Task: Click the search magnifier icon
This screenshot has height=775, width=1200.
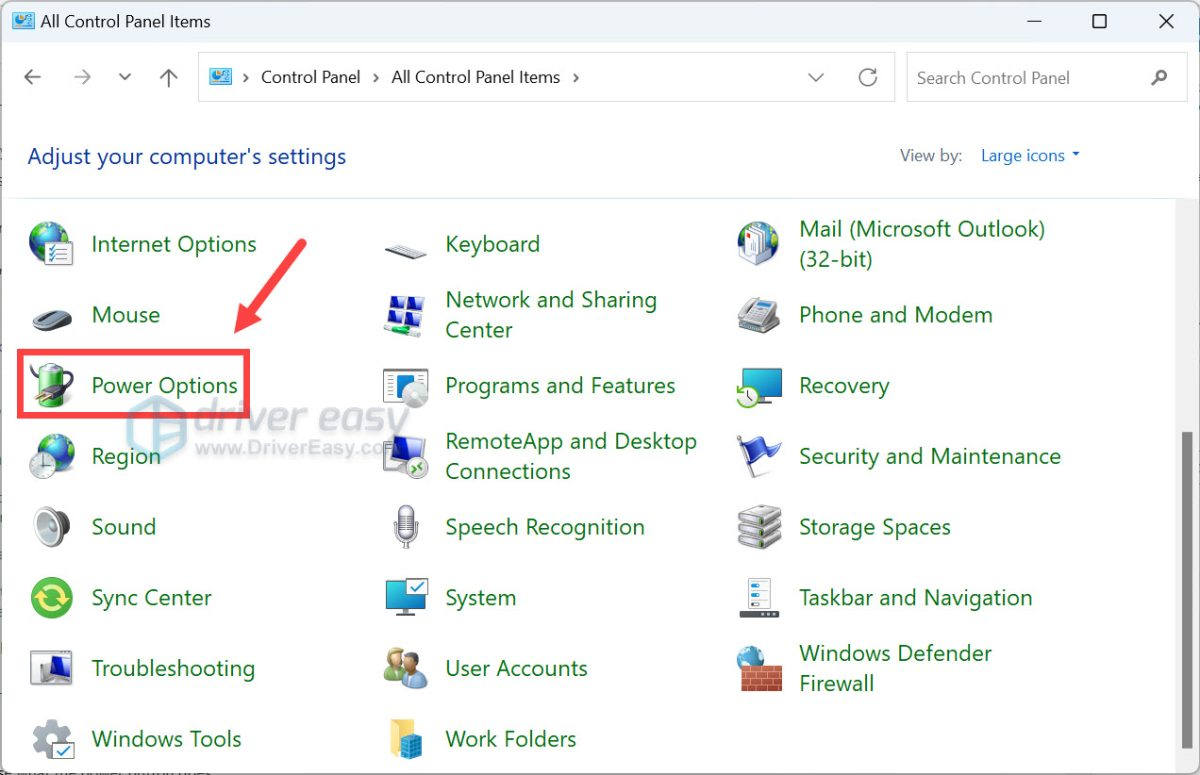Action: point(1159,77)
